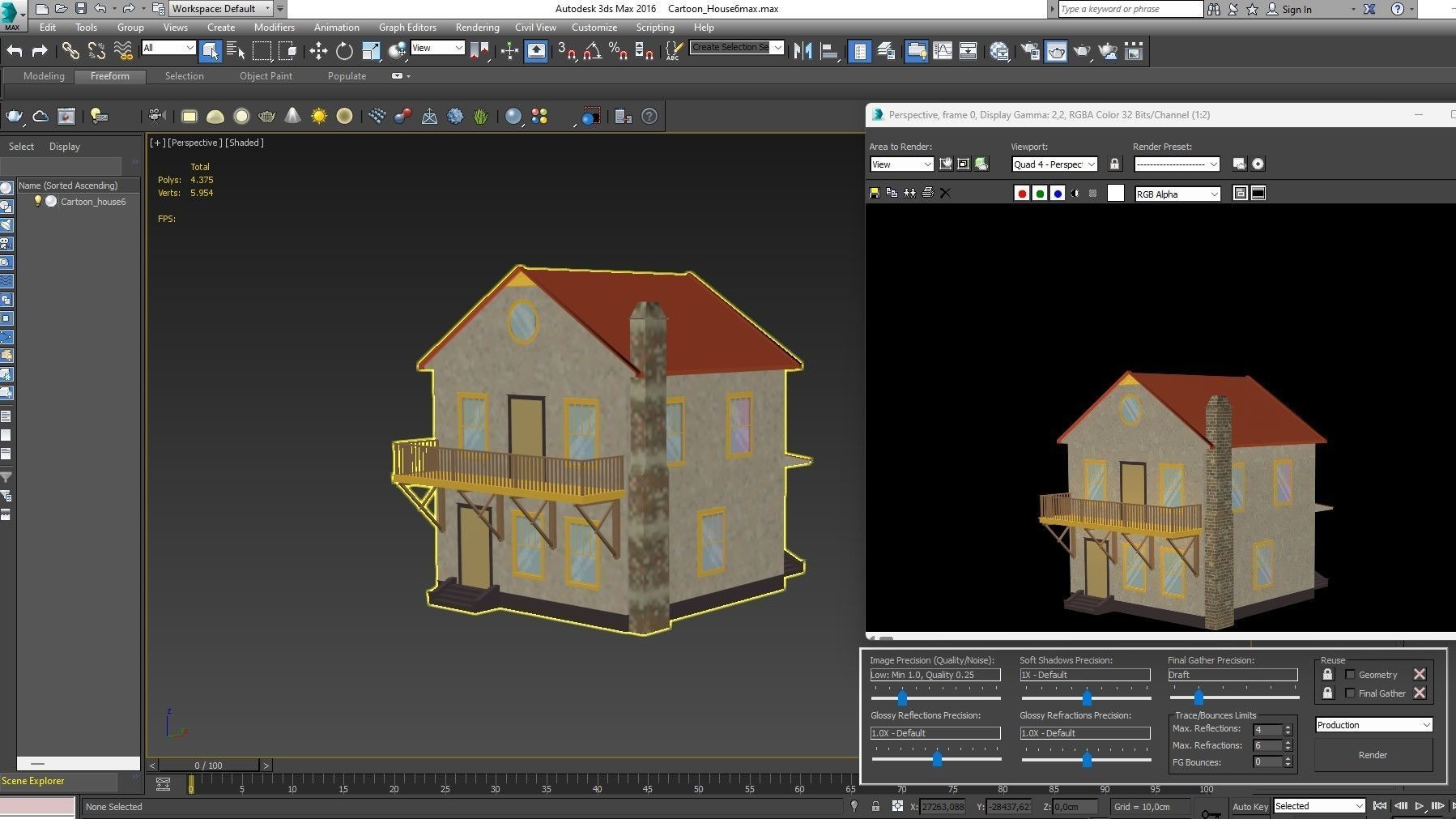Open the RGB Alpha channel dropdown
The height and width of the screenshot is (819, 1456).
click(x=1177, y=194)
